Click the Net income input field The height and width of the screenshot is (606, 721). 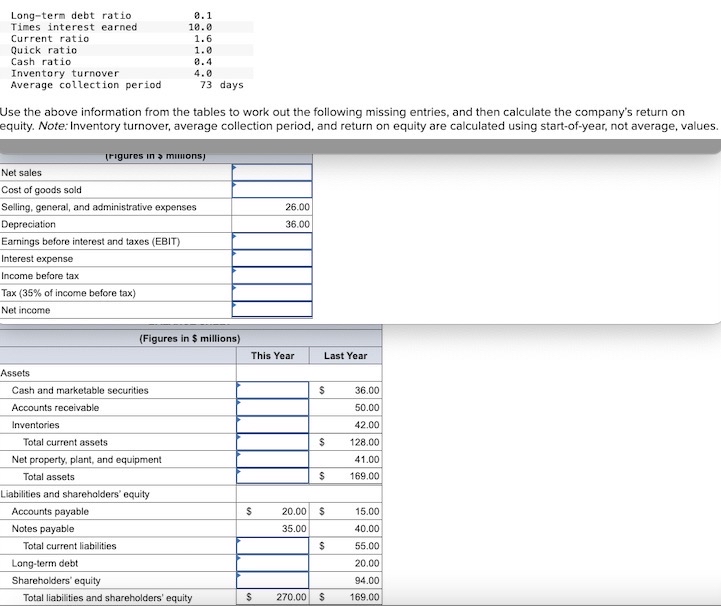tap(272, 309)
